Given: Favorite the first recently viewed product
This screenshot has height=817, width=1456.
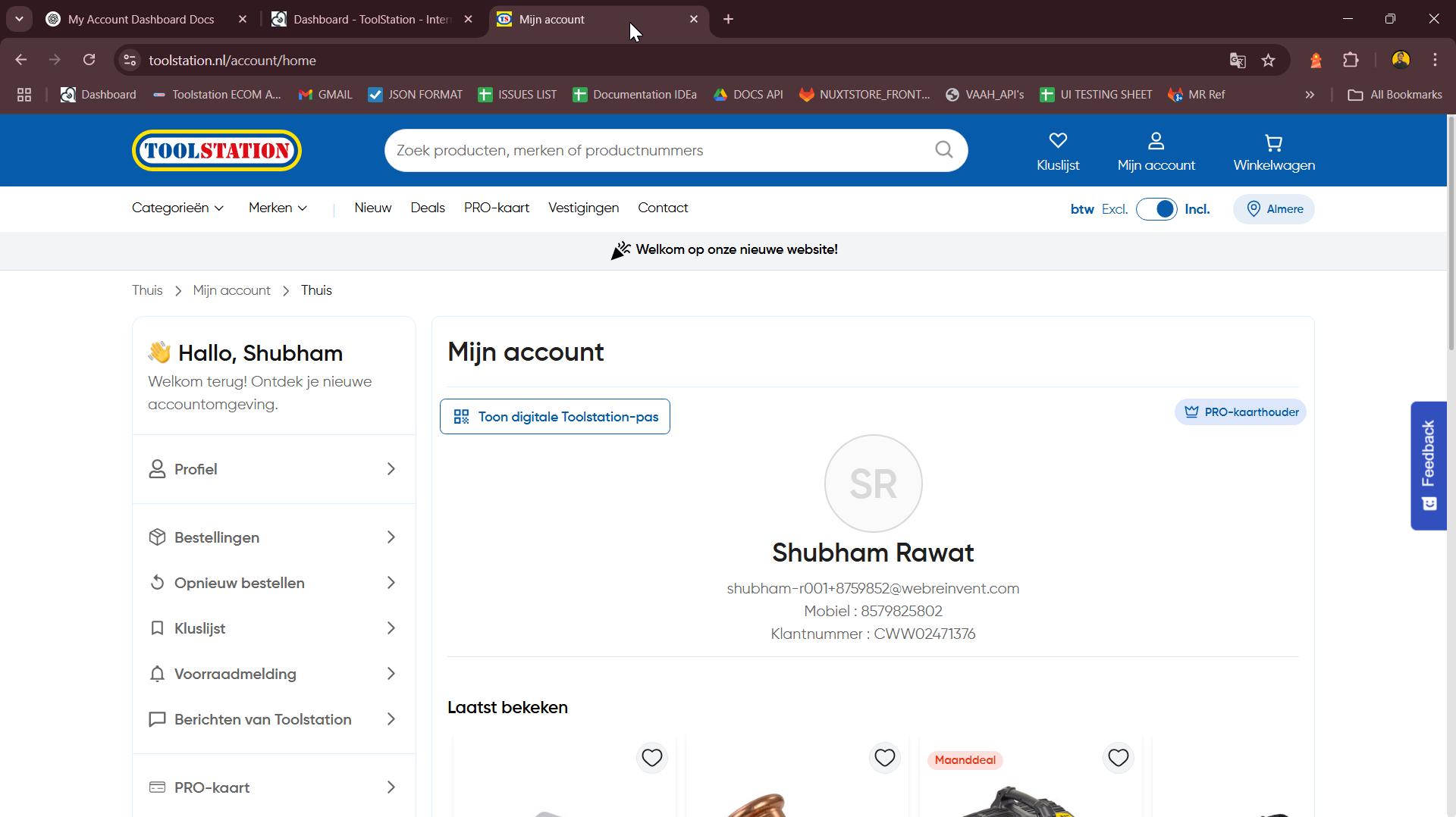Looking at the screenshot, I should (x=652, y=757).
